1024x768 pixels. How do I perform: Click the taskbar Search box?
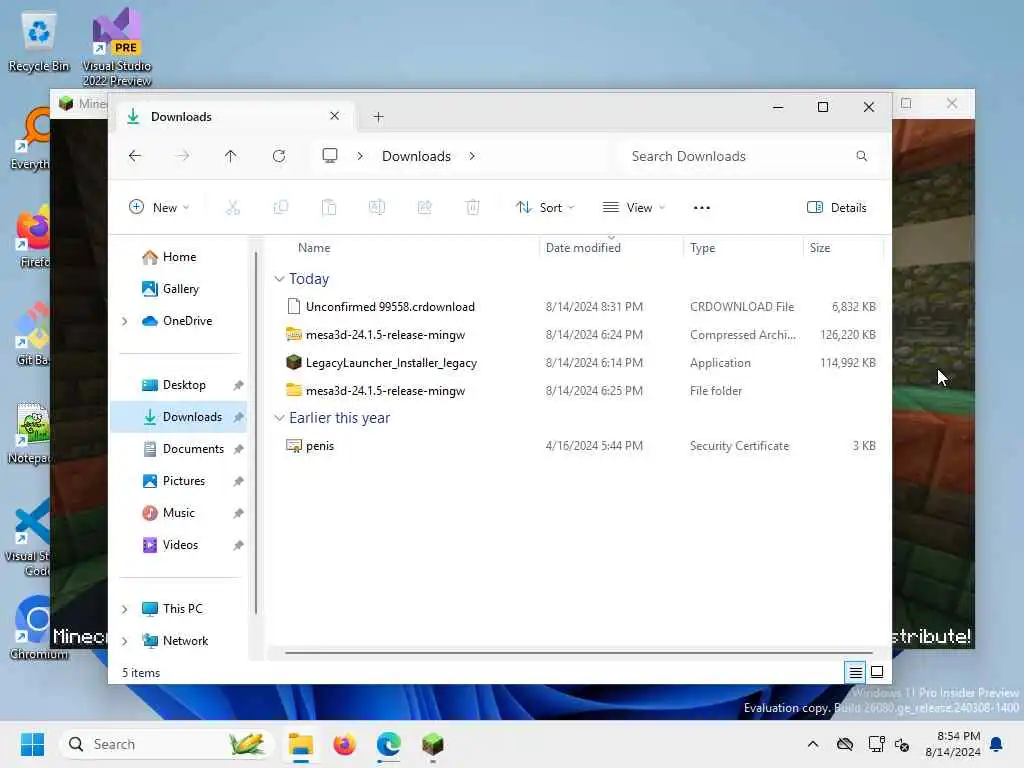pos(167,744)
